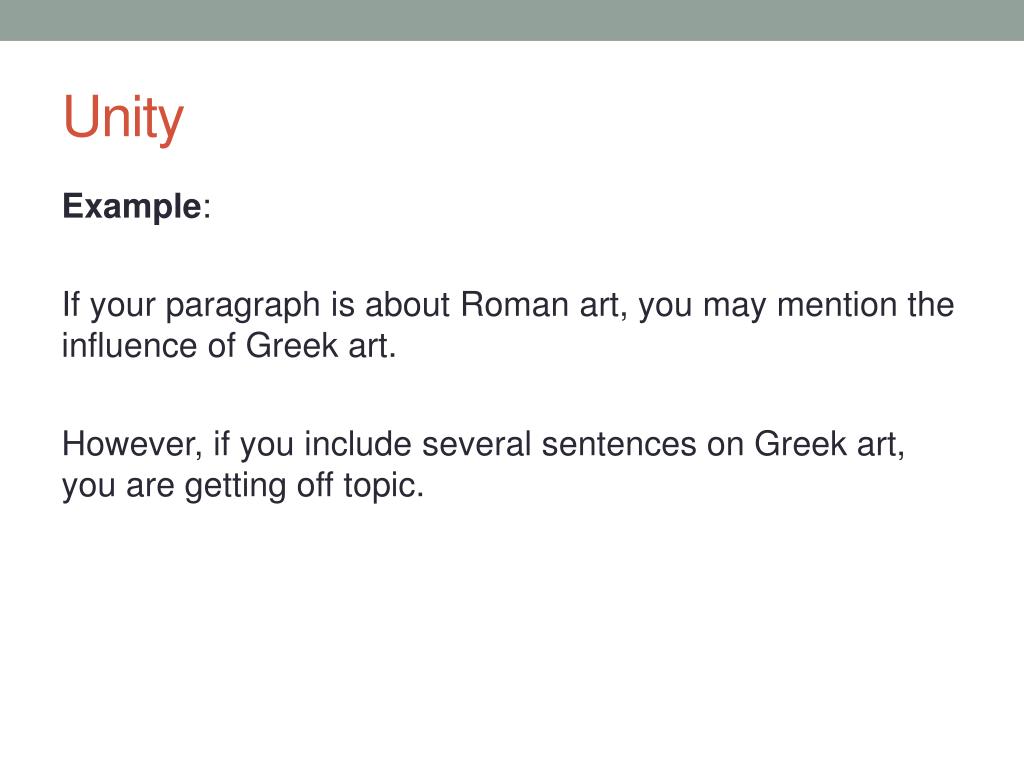The image size is (1024, 768).
Task: Click the gray header bar
Action: click(512, 20)
